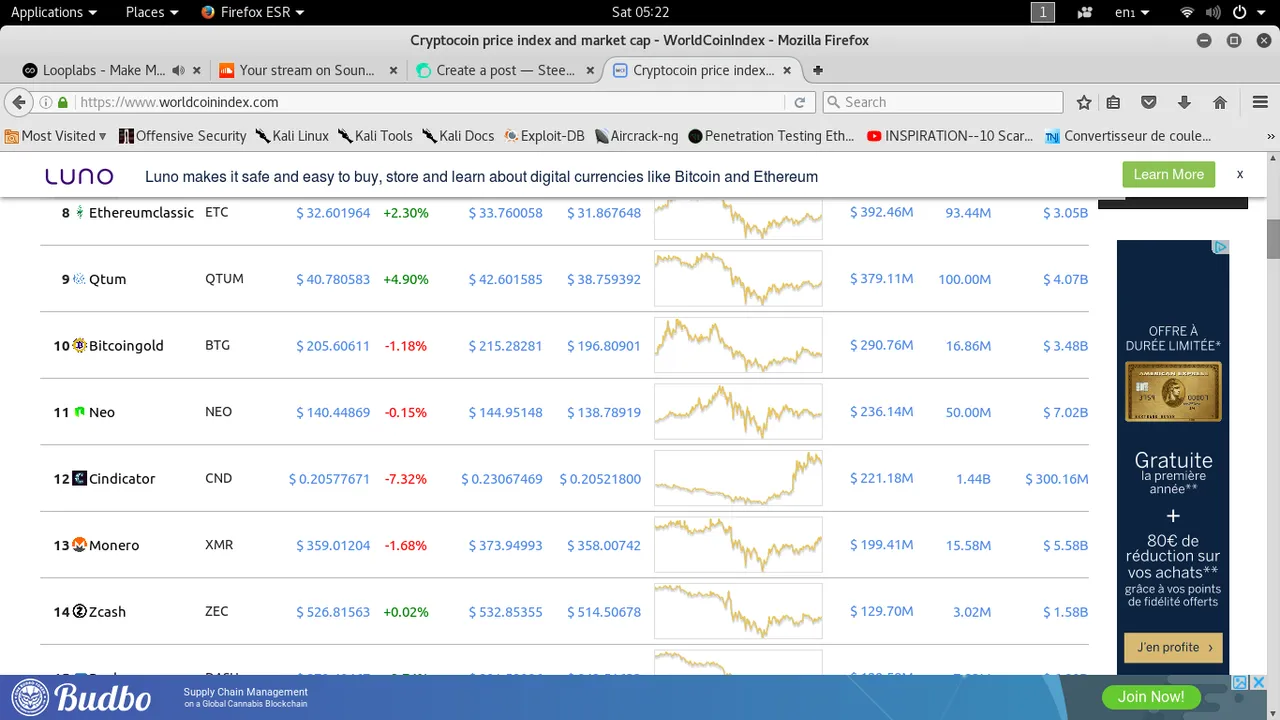Click the Sat 05:22 clock
Image resolution: width=1280 pixels, height=720 pixels.
640,12
